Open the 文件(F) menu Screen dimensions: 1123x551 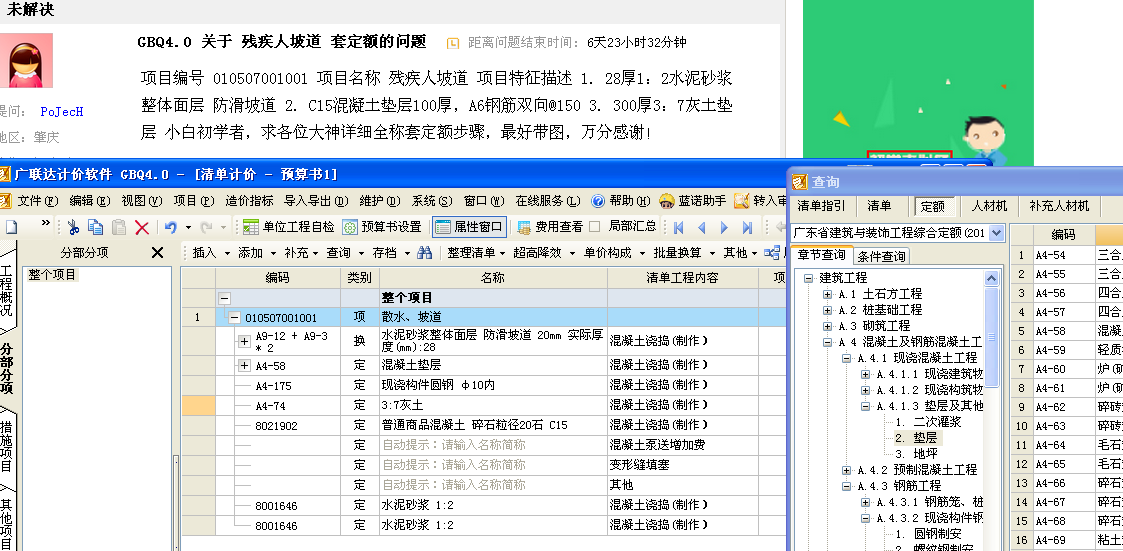(x=38, y=201)
